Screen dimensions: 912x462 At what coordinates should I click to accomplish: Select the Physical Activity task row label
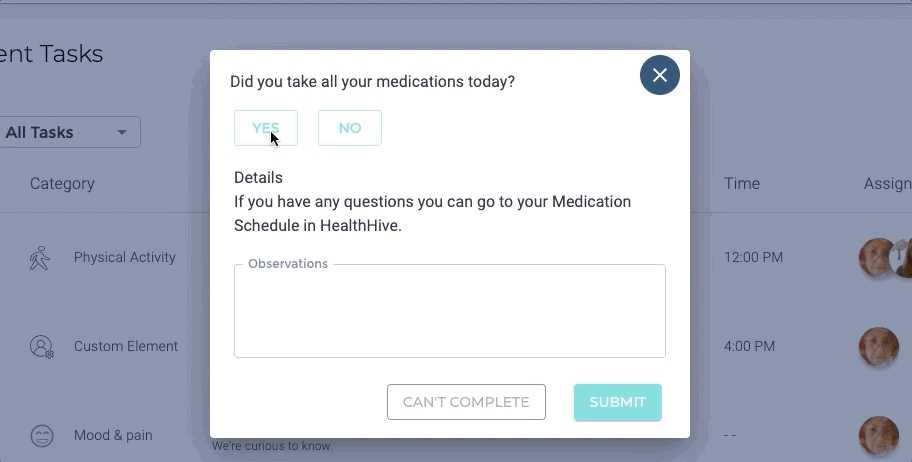coord(125,257)
